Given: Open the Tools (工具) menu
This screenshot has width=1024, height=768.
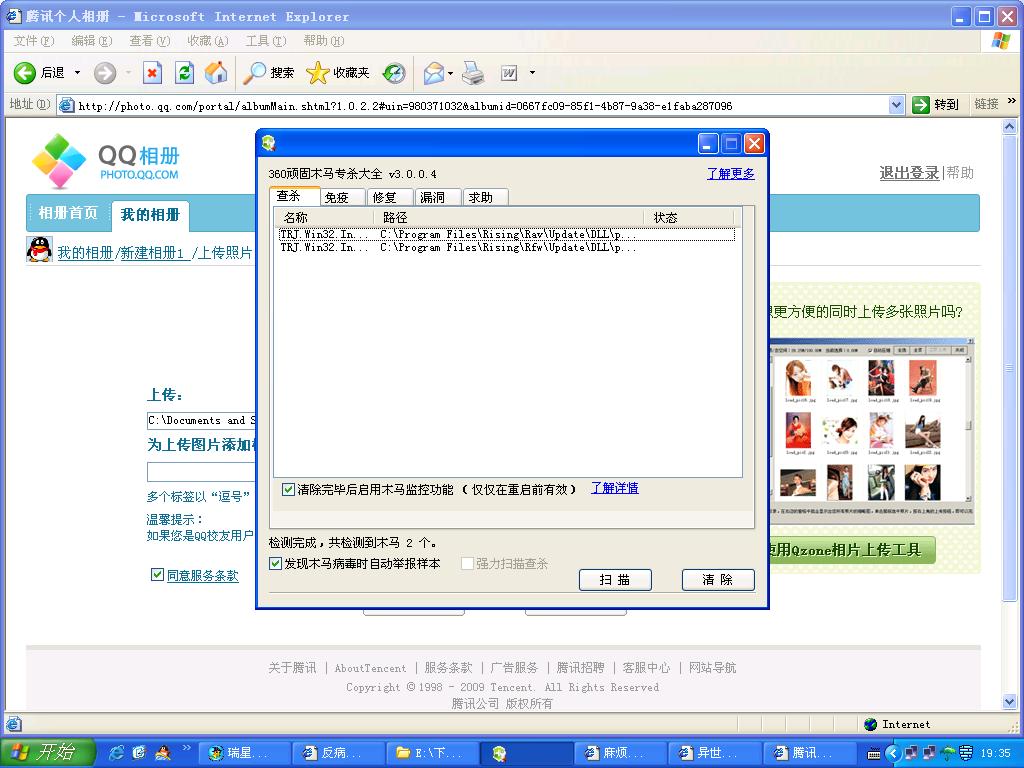Looking at the screenshot, I should point(266,40).
